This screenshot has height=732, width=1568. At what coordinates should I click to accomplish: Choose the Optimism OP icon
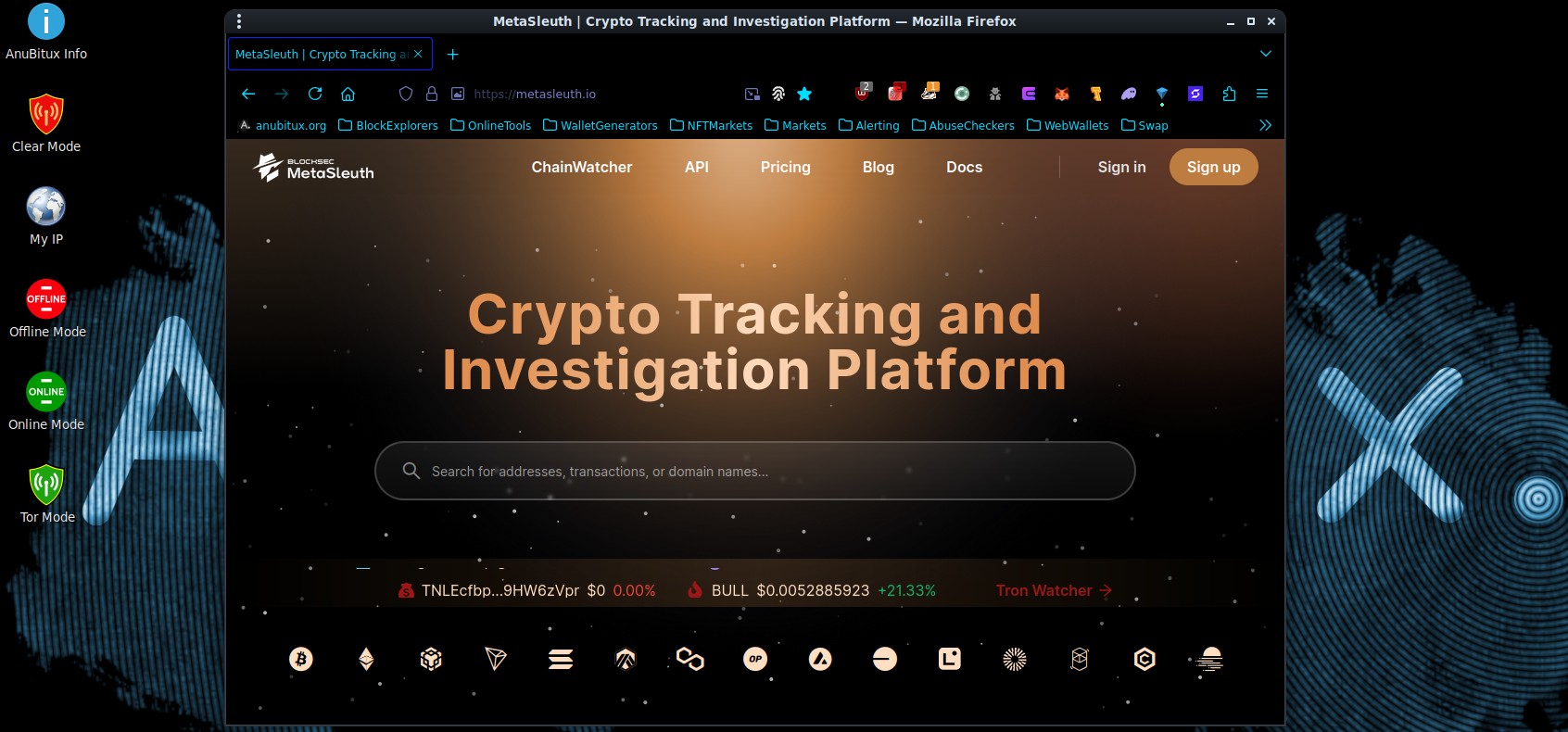(755, 659)
